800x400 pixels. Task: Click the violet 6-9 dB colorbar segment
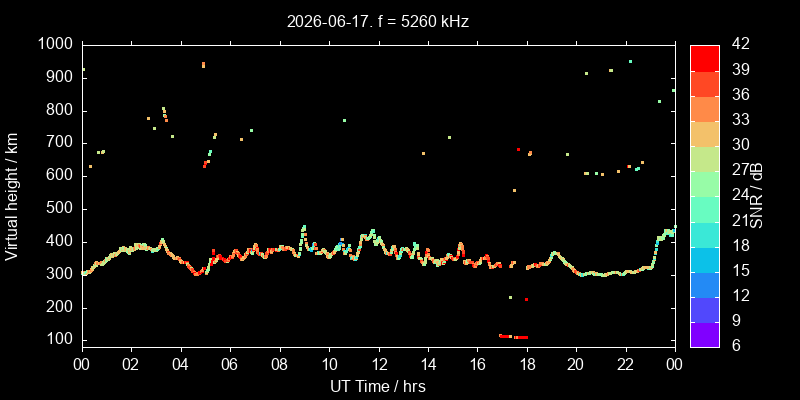tap(705, 335)
